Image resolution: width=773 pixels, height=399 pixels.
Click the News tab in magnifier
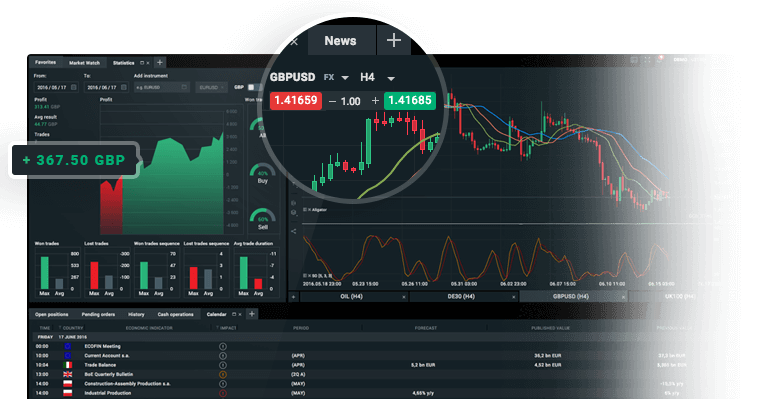[x=341, y=41]
